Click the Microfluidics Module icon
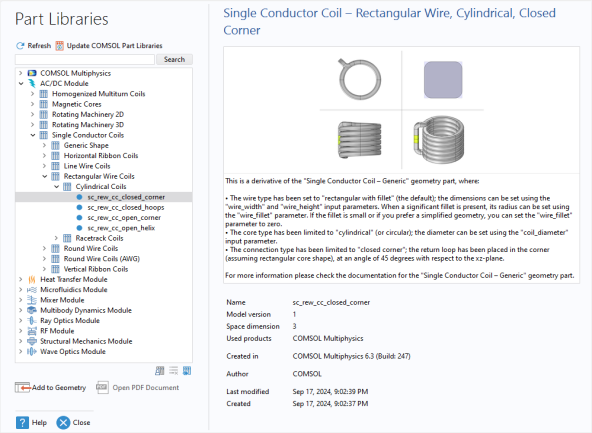Image resolution: width=592 pixels, height=433 pixels. coord(32,290)
